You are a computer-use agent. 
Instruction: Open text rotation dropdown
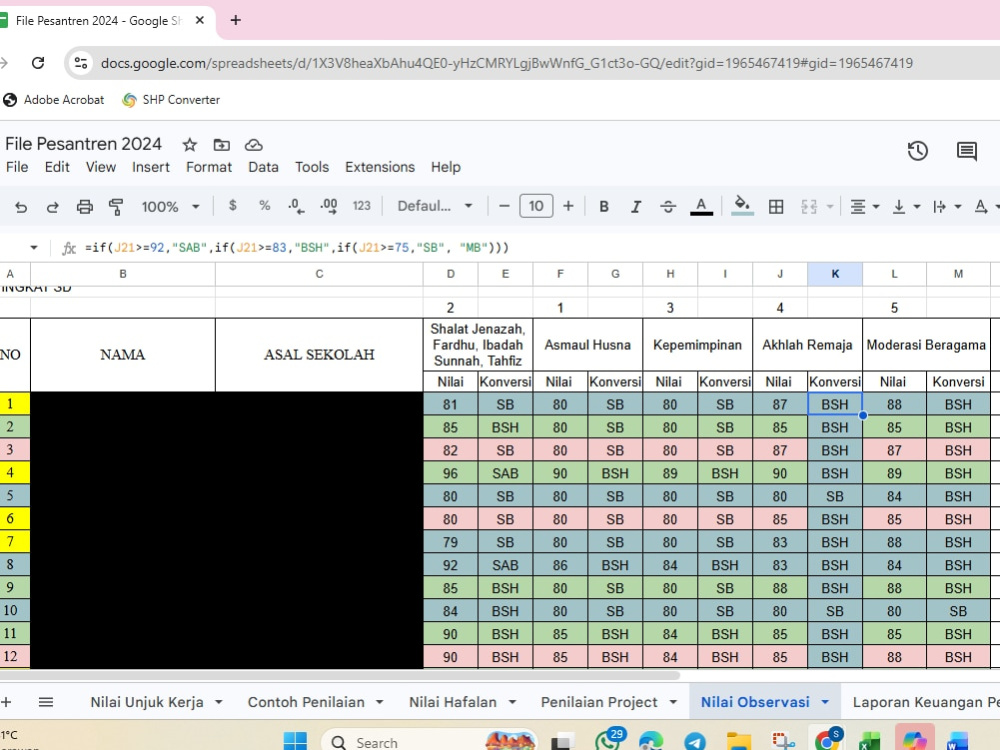[x=987, y=207]
